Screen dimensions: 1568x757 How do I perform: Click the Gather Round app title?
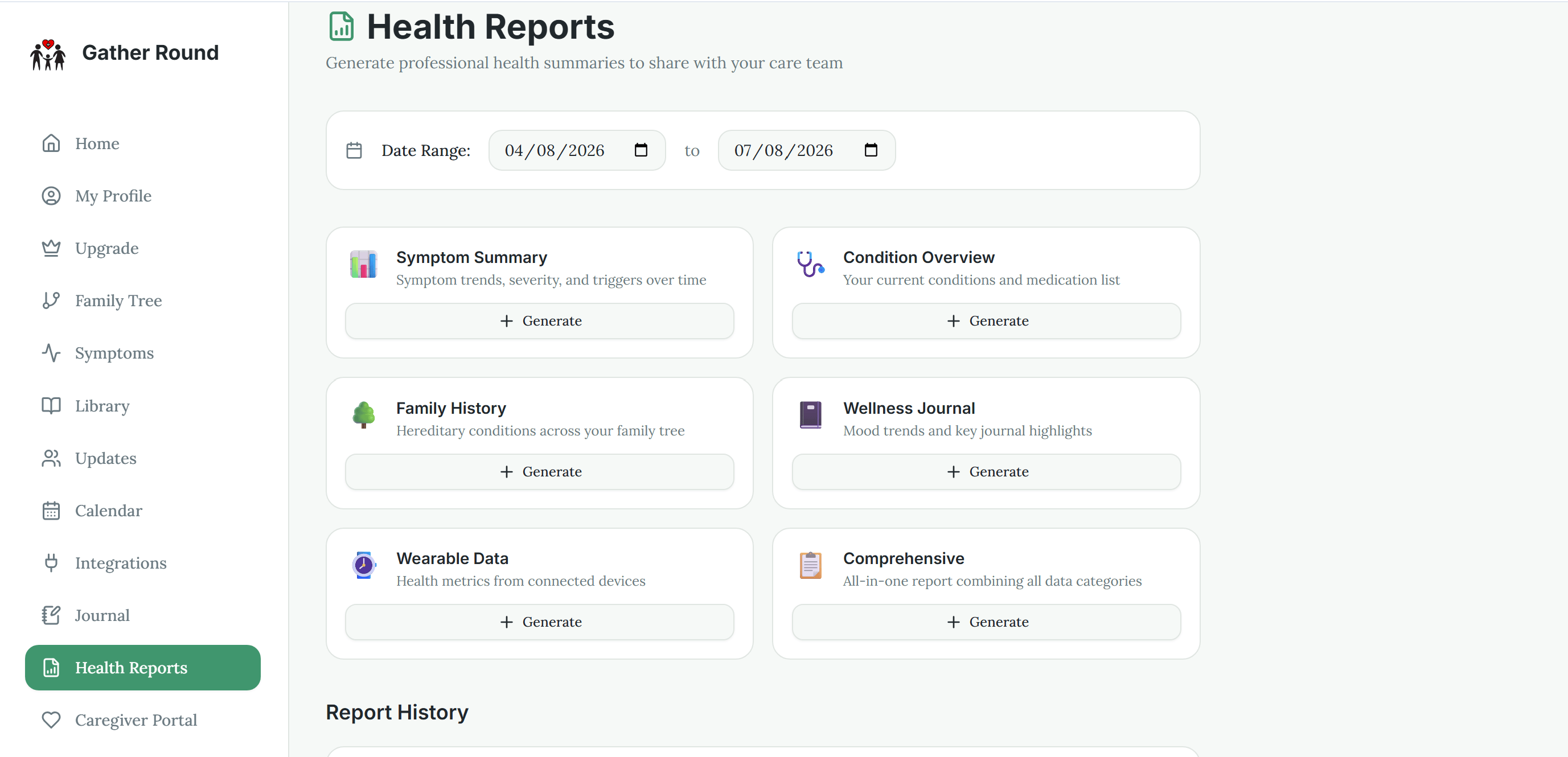coord(150,53)
